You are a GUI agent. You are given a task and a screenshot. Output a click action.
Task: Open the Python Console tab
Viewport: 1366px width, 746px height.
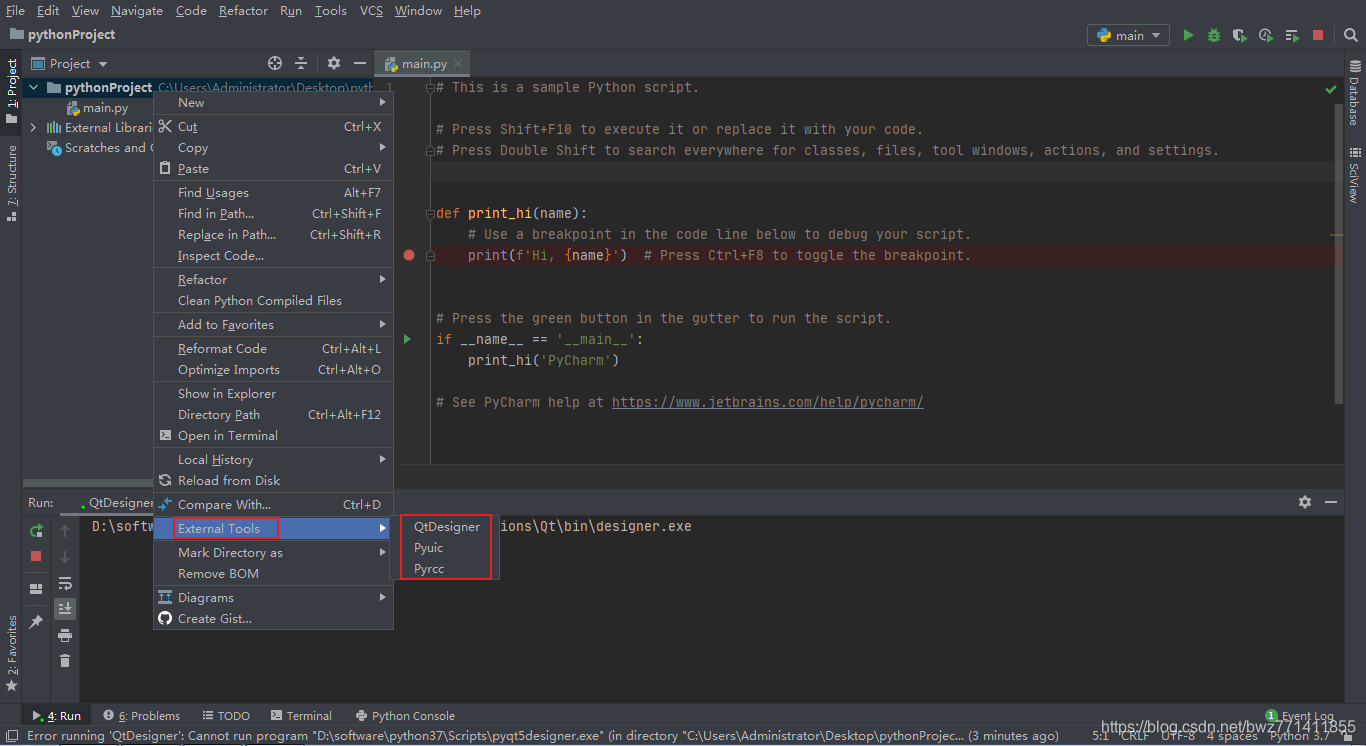pyautogui.click(x=404, y=716)
